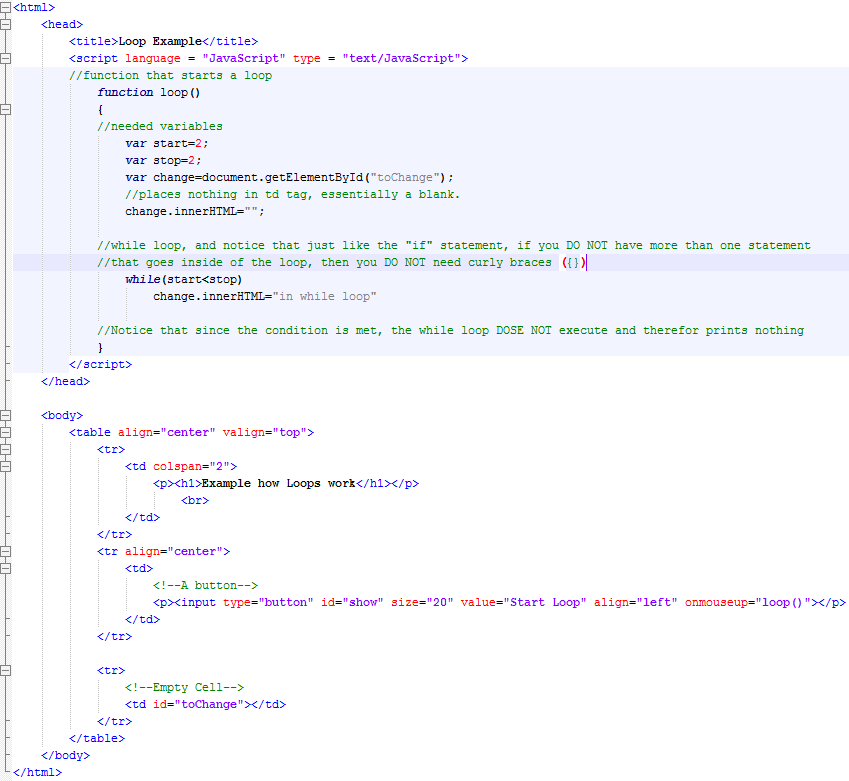Collapse the <tr> fold above Empty Cell comment
Screen dimensions: 849x781
(x=5, y=671)
